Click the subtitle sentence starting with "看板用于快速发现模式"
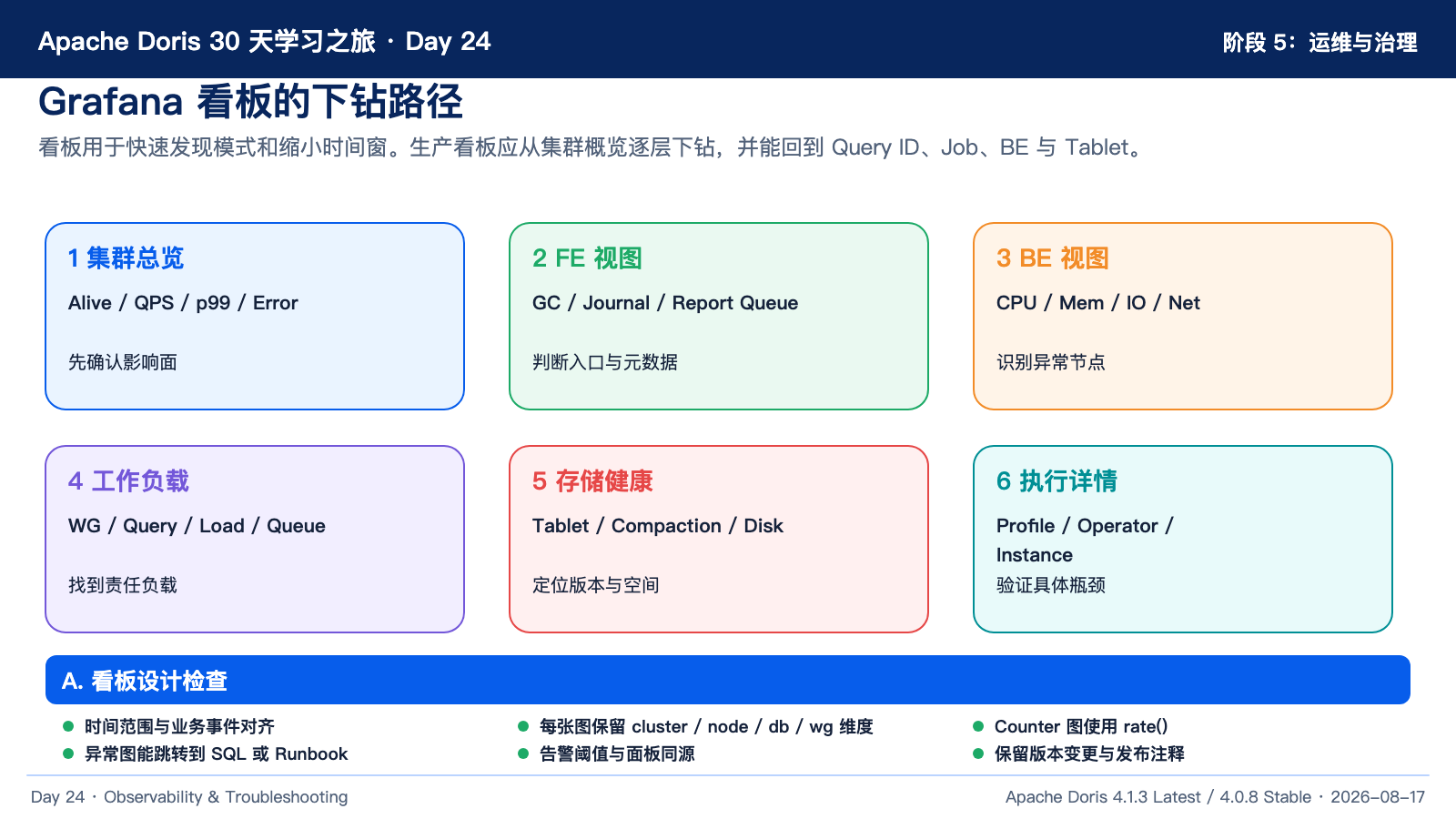 591,147
